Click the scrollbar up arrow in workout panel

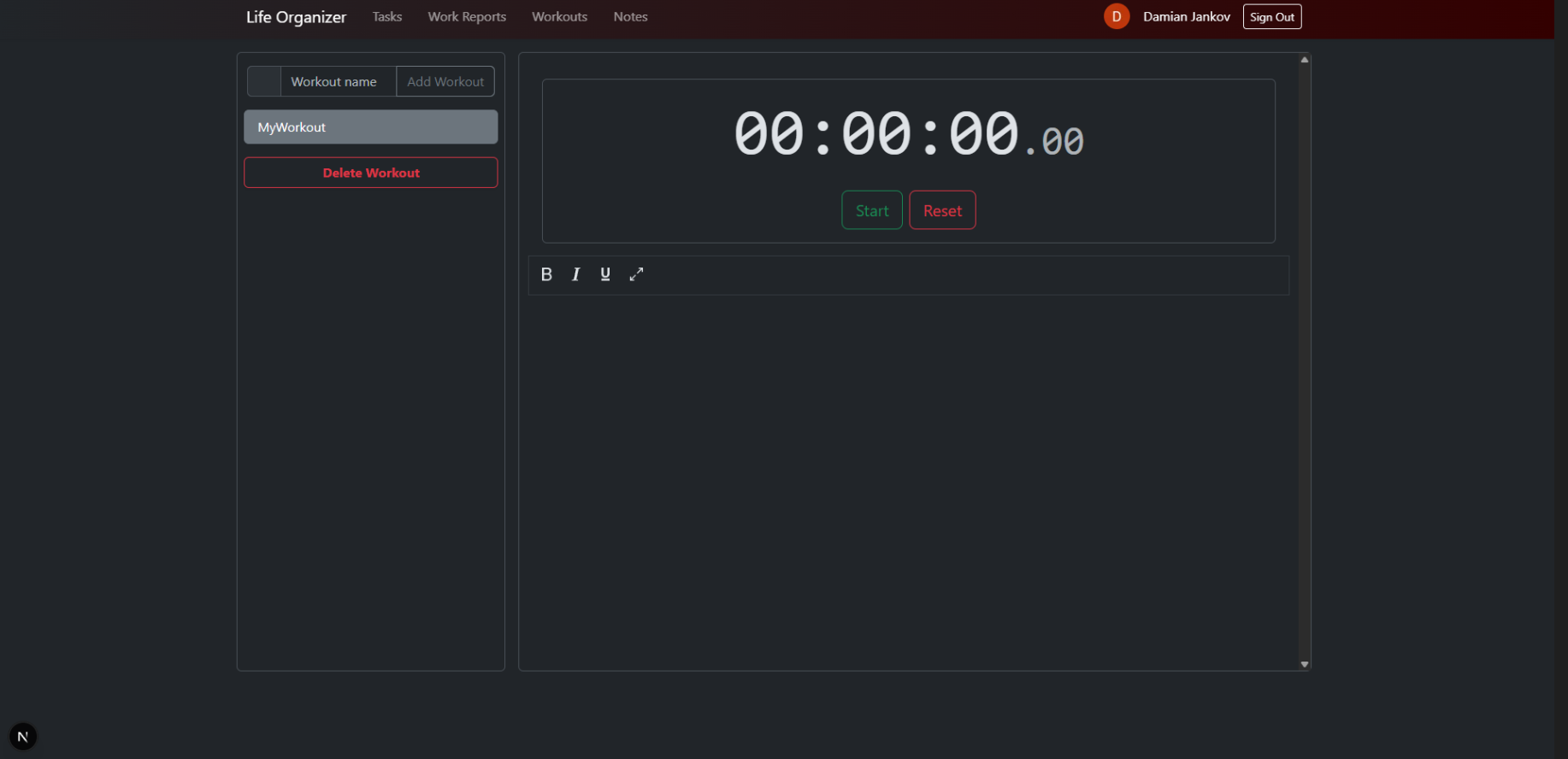(x=1305, y=60)
